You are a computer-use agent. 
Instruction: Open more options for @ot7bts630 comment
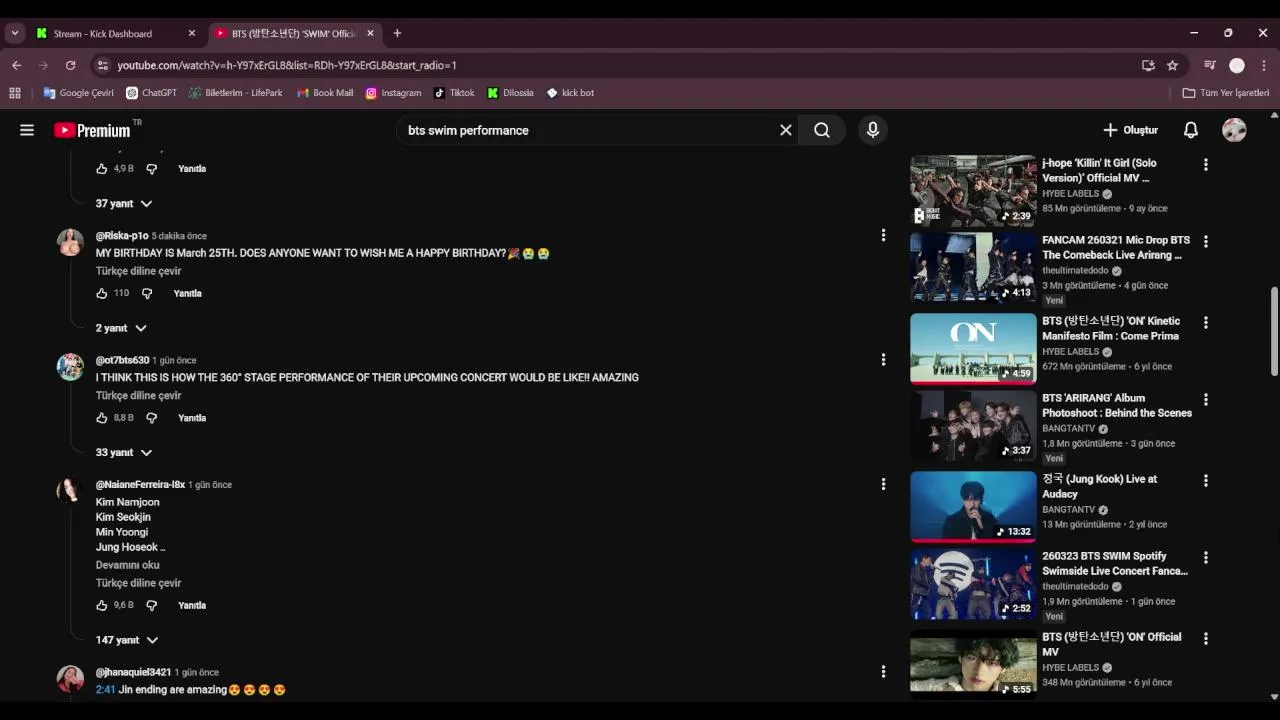click(883, 359)
